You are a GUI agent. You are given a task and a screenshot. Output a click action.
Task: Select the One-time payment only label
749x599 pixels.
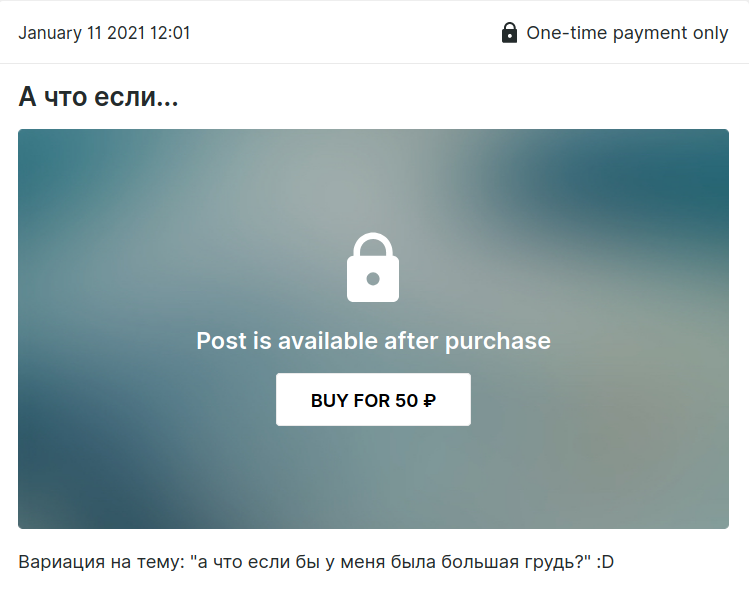pyautogui.click(x=627, y=33)
